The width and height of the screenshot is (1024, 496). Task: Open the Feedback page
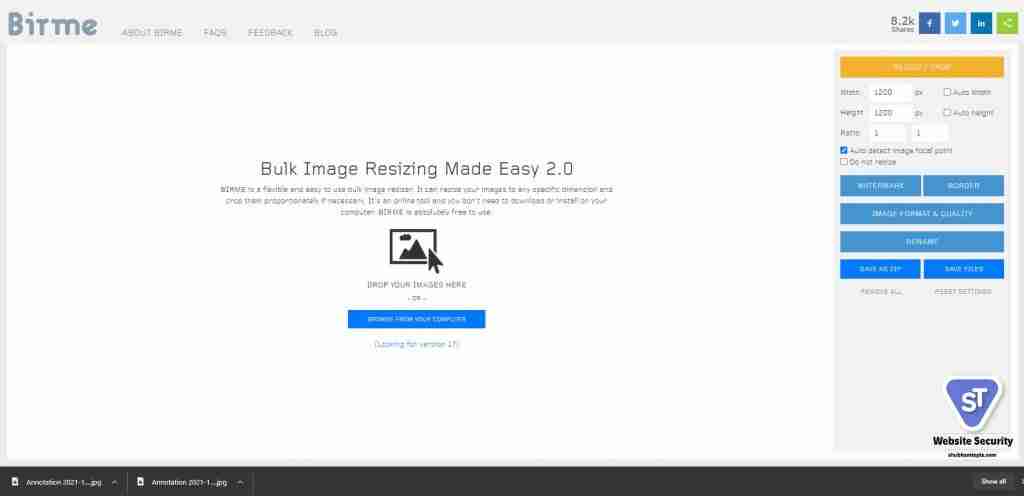(270, 33)
